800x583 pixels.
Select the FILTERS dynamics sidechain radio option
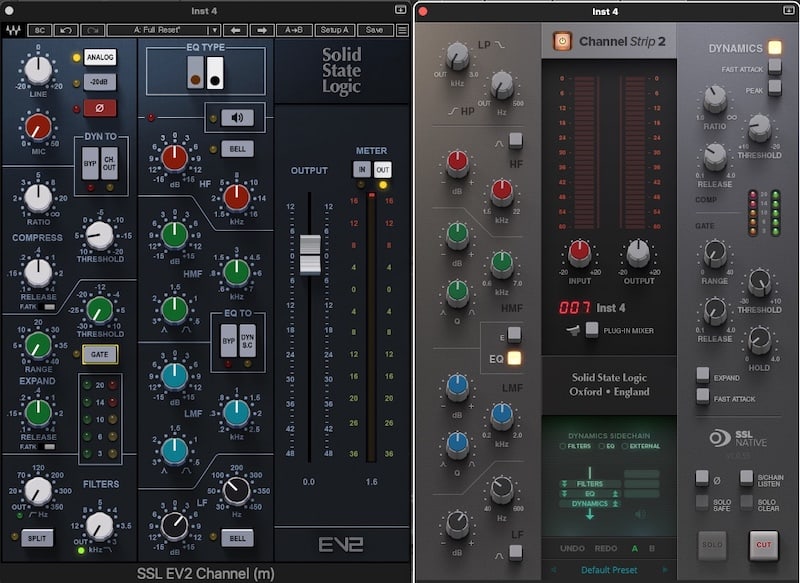coord(576,446)
